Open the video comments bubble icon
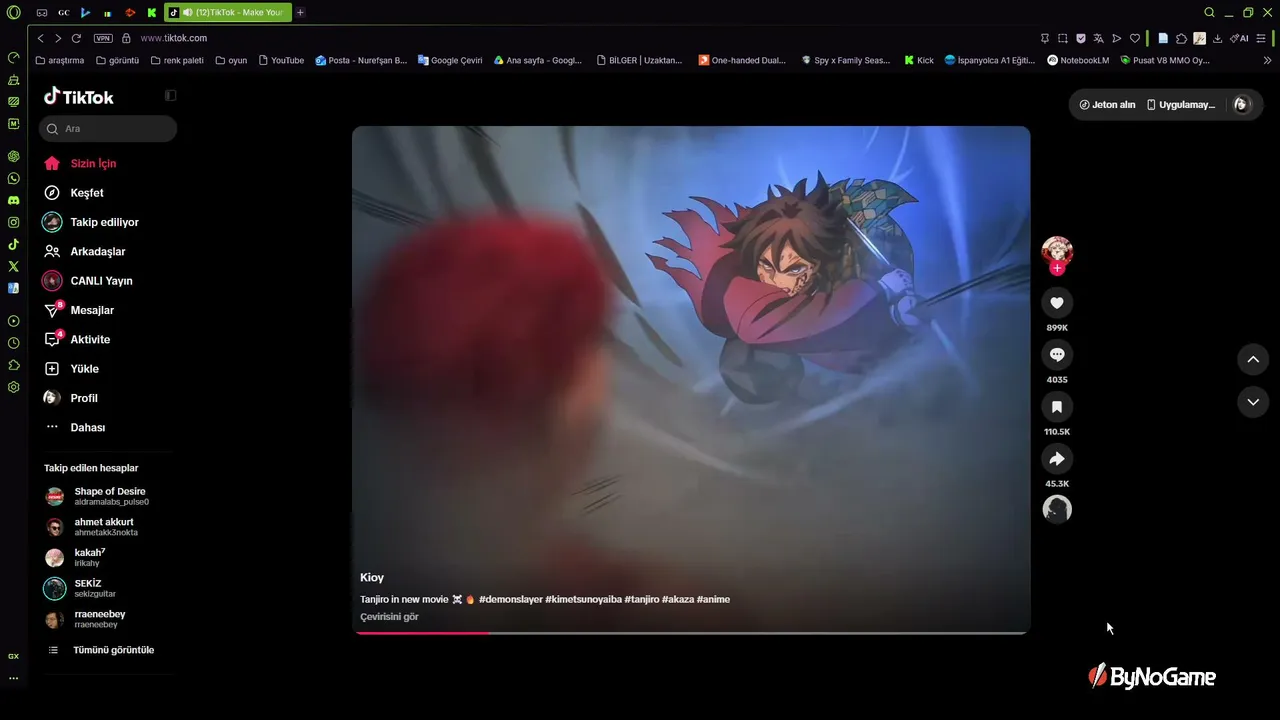Image resolution: width=1280 pixels, height=720 pixels. [x=1057, y=355]
